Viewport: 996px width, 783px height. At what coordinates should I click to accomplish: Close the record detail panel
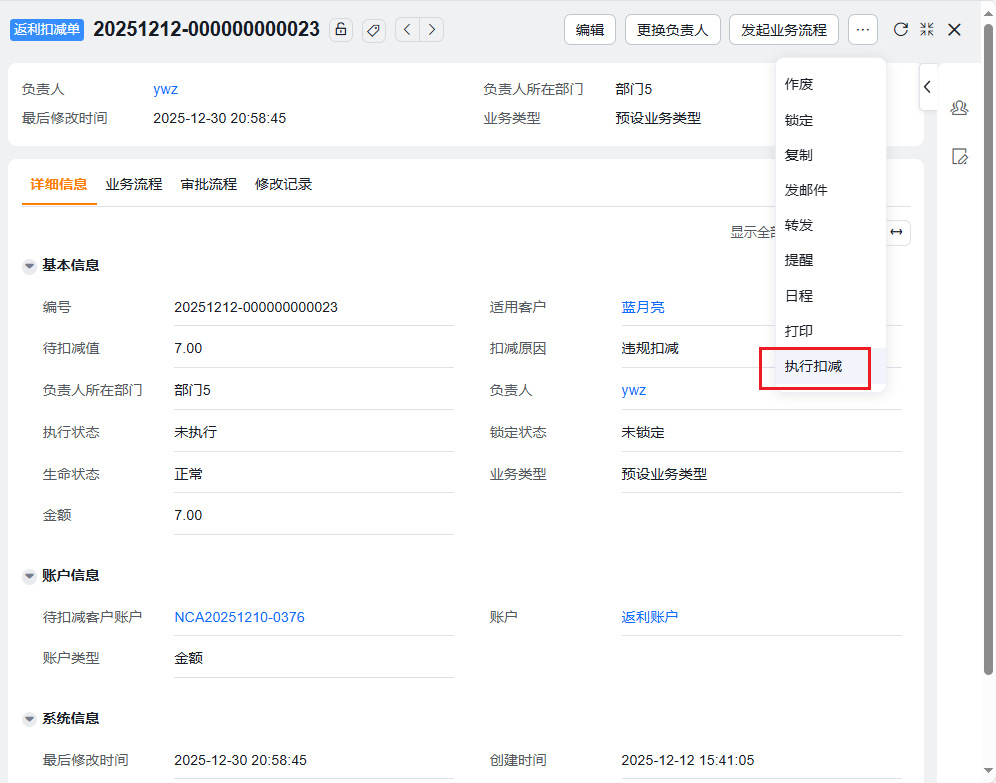tap(954, 30)
